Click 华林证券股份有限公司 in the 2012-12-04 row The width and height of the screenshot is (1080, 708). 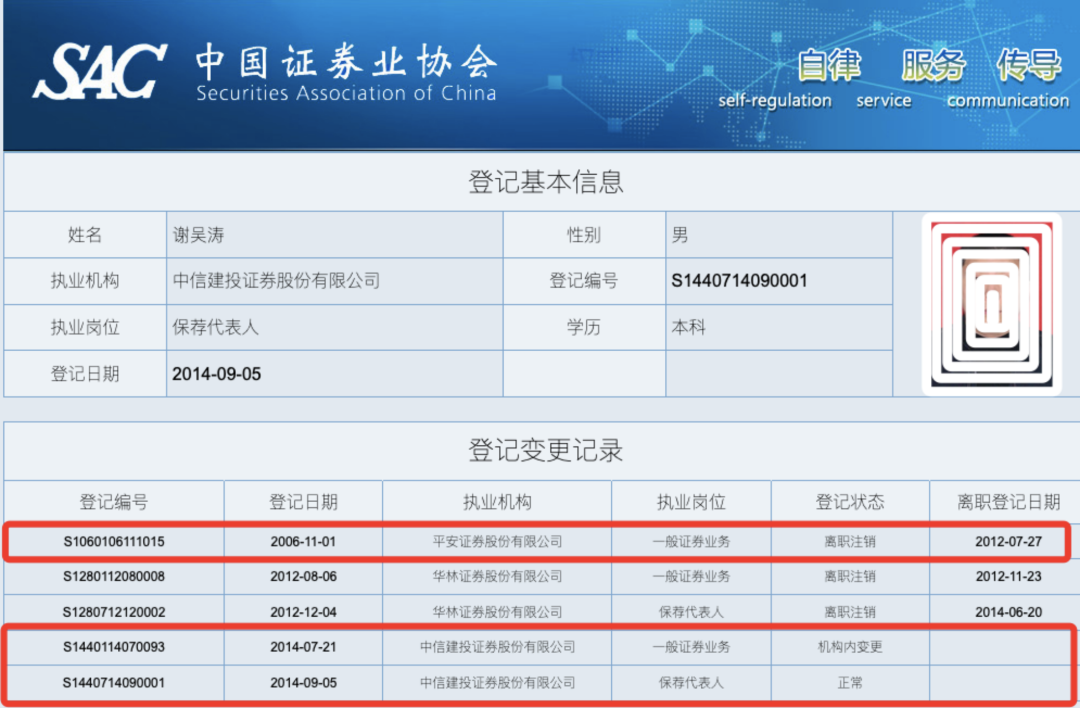[x=497, y=612]
